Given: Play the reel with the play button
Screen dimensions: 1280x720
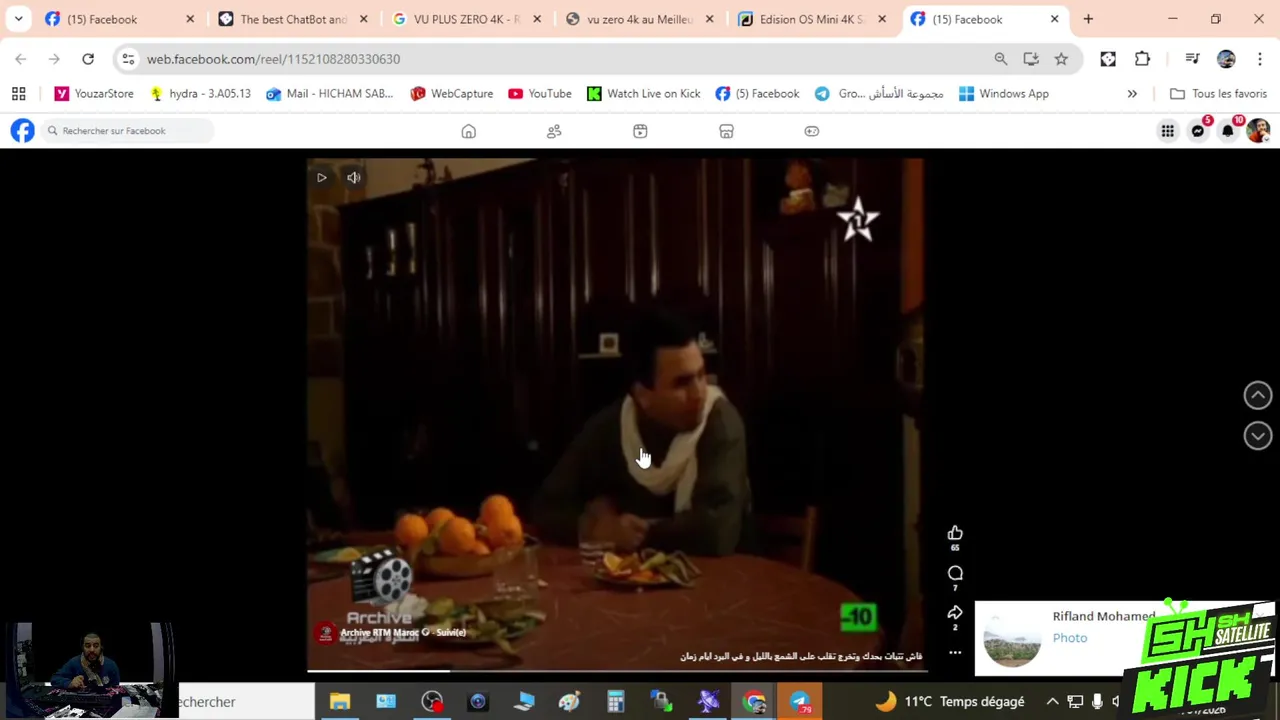Looking at the screenshot, I should click(321, 178).
